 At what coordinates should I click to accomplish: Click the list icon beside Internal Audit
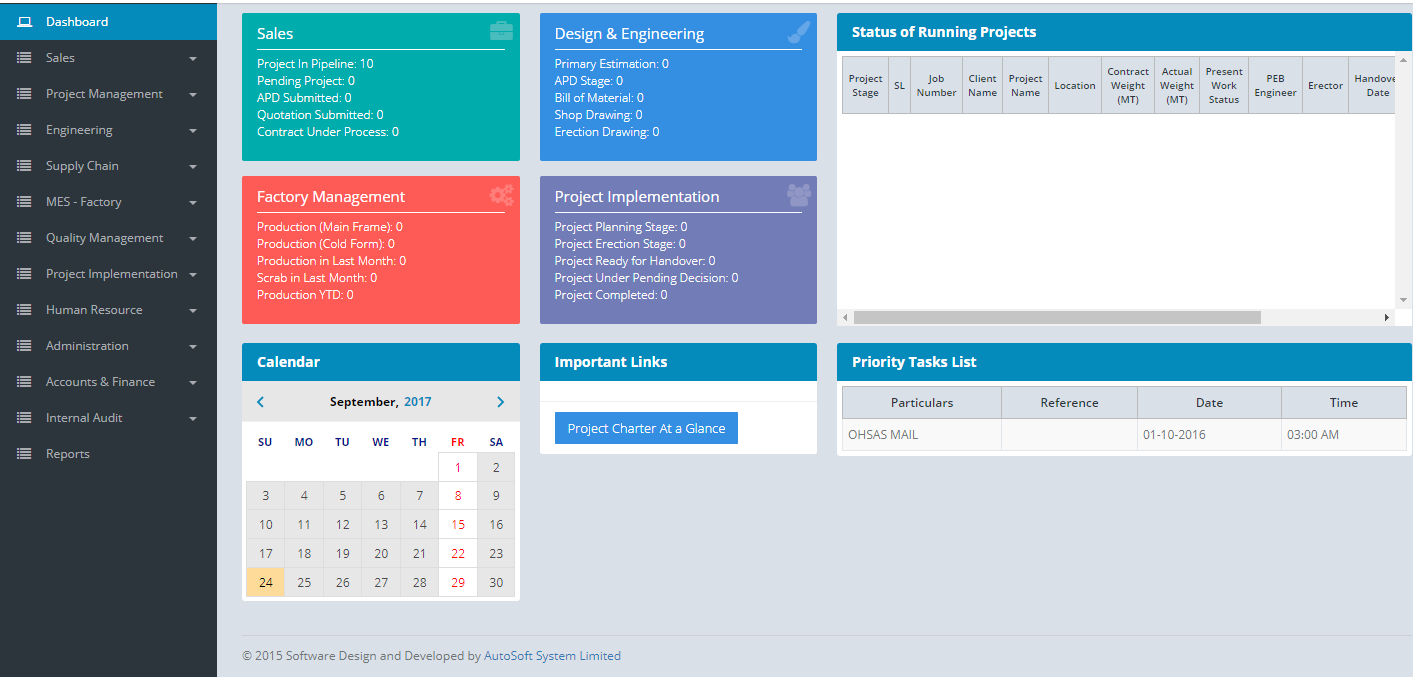[24, 418]
